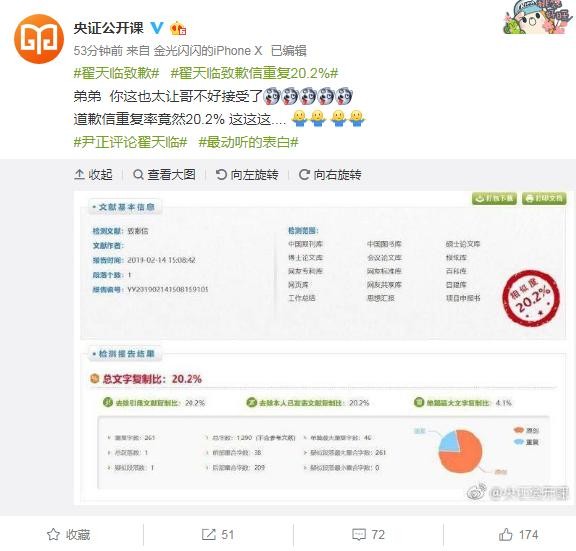Click the 央证公开课 account name
This screenshot has height=551, width=576.
(x=108, y=28)
